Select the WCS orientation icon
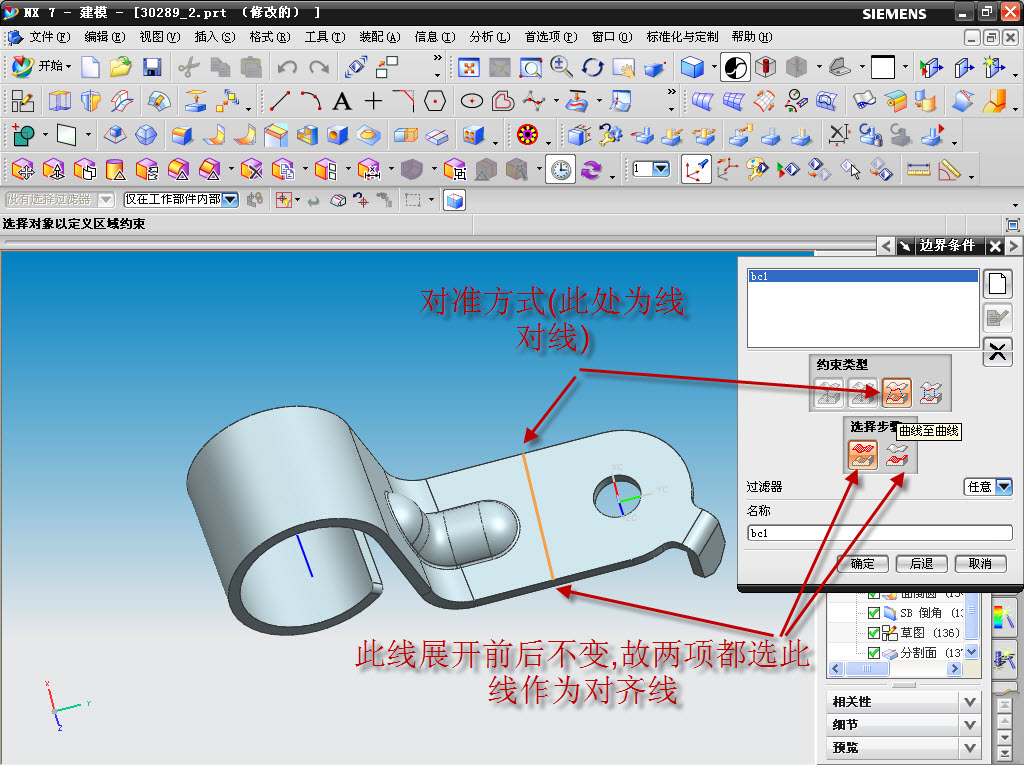The width and height of the screenshot is (1024, 766). point(696,170)
